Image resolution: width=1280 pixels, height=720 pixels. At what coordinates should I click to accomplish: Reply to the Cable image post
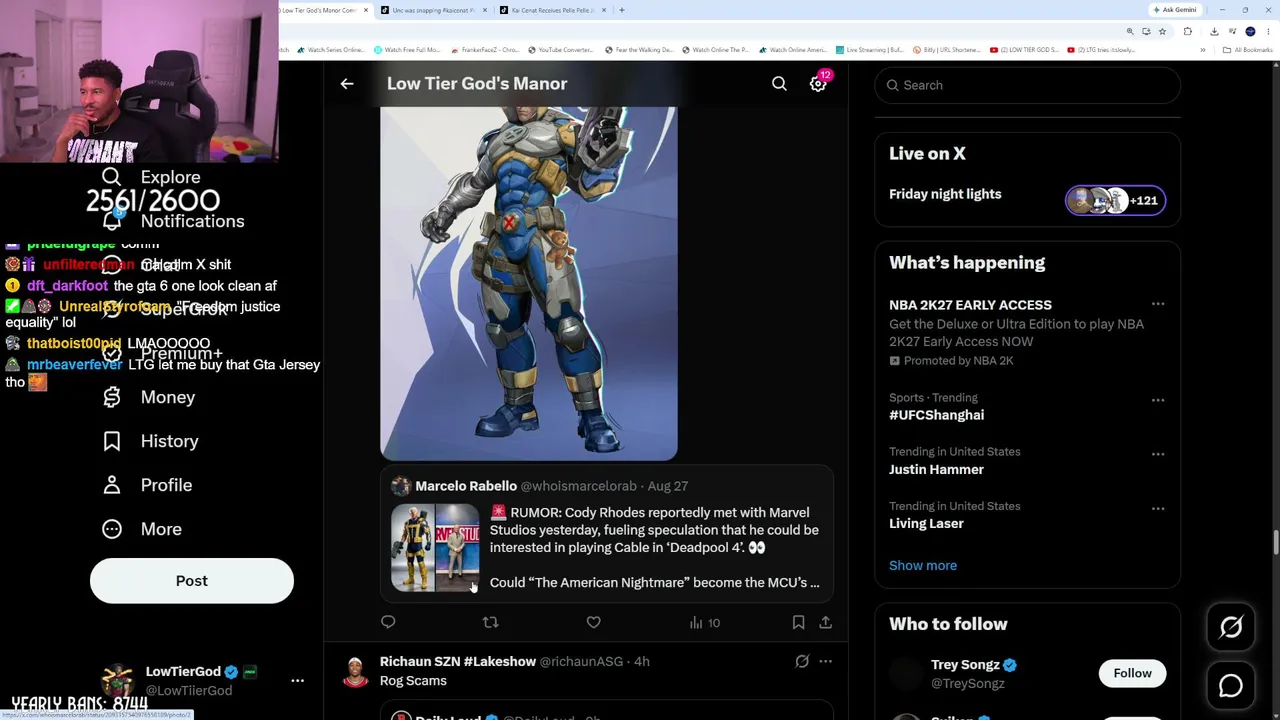pos(388,622)
